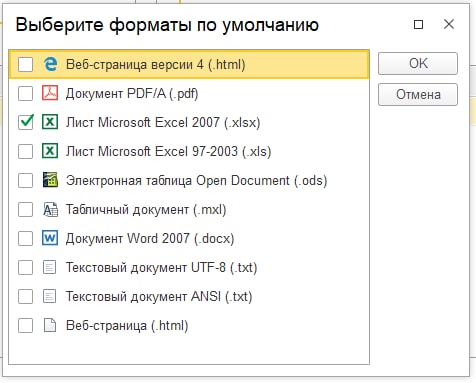Check the Документ Word 2007 checkbox
The image size is (476, 383).
[26, 239]
